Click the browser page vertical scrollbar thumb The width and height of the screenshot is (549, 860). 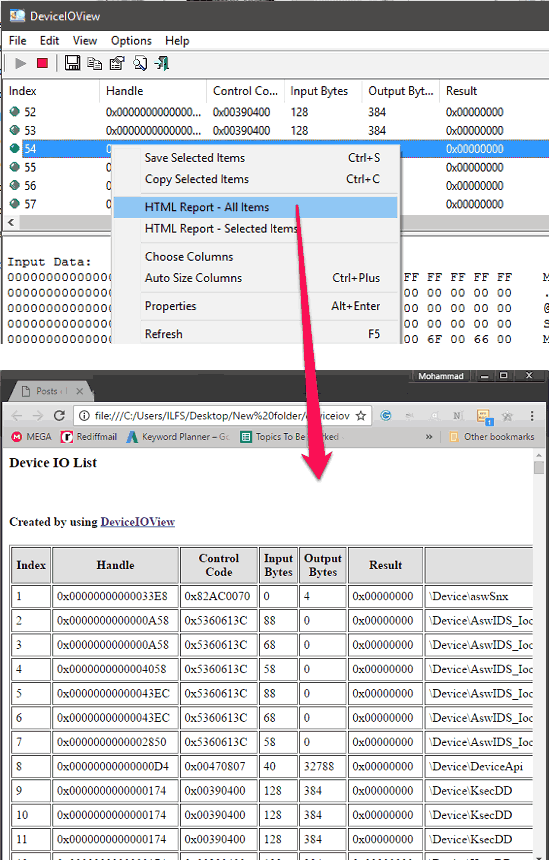[x=539, y=467]
